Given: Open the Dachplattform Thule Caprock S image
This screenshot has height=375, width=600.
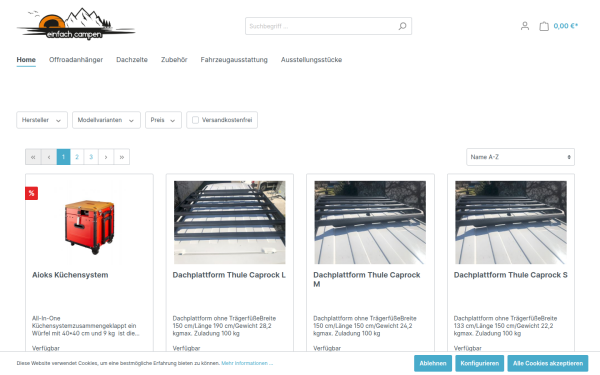Looking at the screenshot, I should (x=511, y=222).
